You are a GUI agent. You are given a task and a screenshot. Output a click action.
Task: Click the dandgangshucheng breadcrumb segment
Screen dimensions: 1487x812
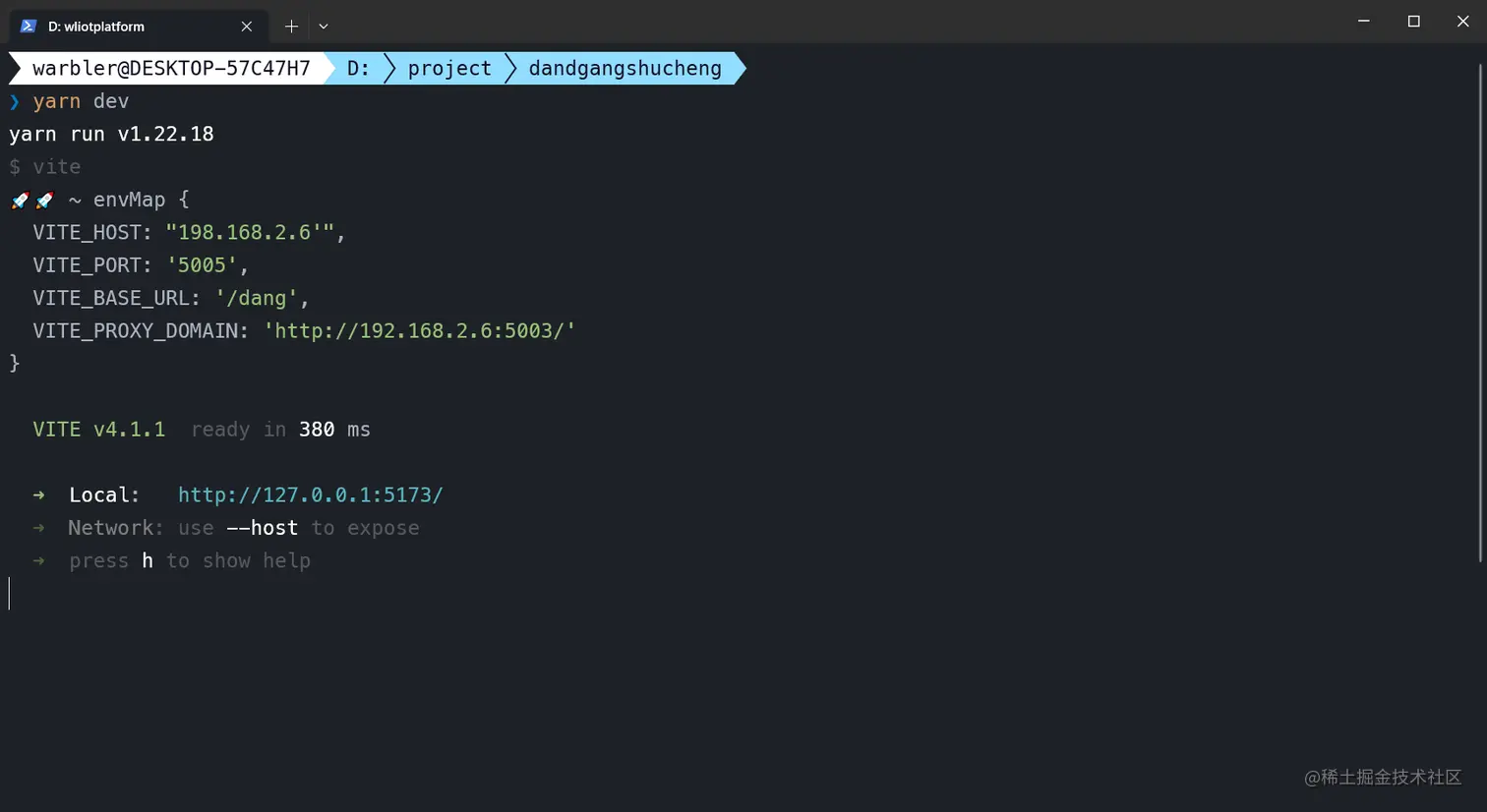coord(625,68)
